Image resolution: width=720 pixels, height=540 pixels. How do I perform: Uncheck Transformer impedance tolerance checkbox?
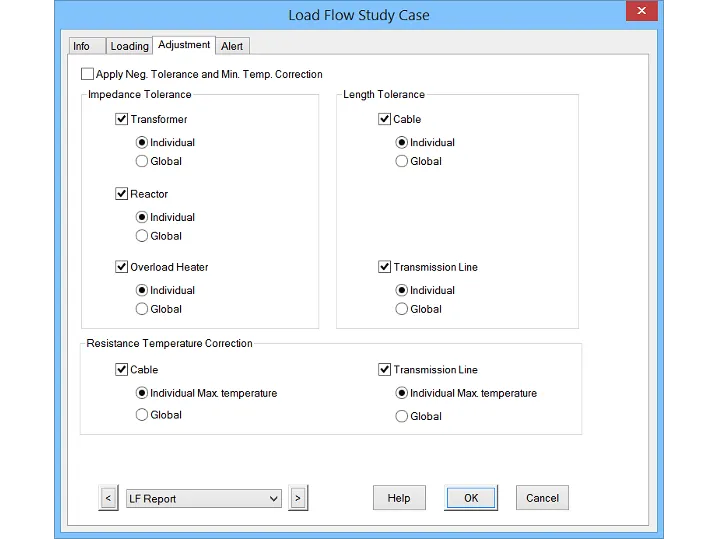coord(121,119)
